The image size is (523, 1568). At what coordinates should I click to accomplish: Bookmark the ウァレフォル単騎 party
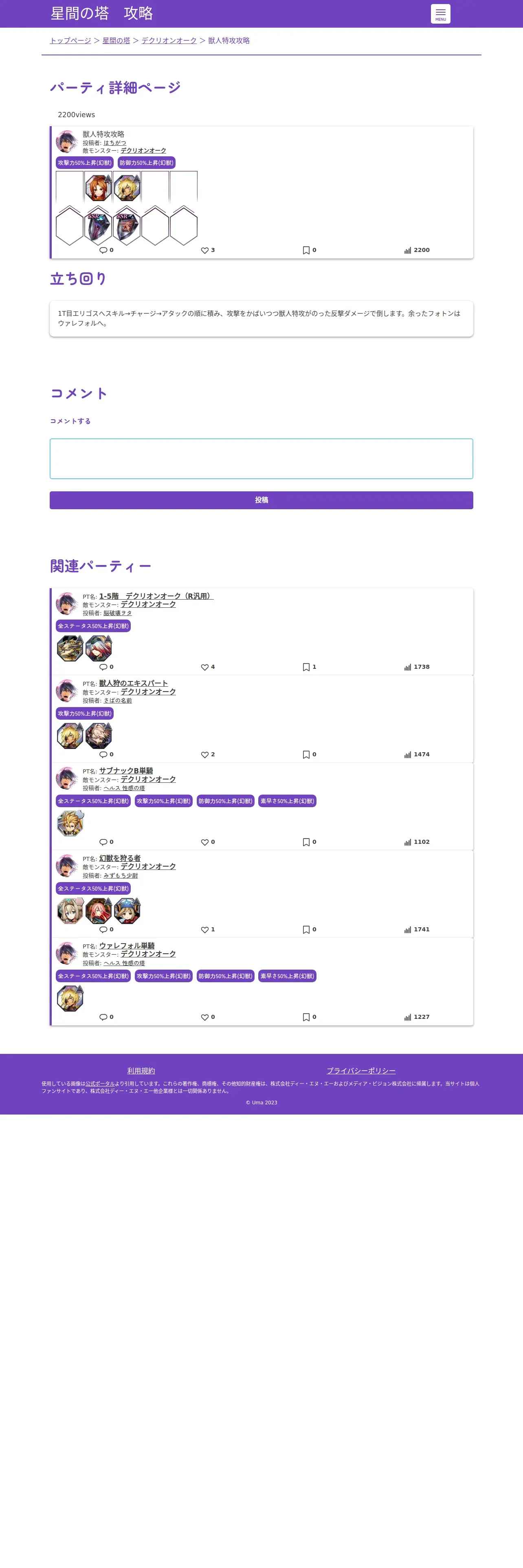pos(306,1017)
